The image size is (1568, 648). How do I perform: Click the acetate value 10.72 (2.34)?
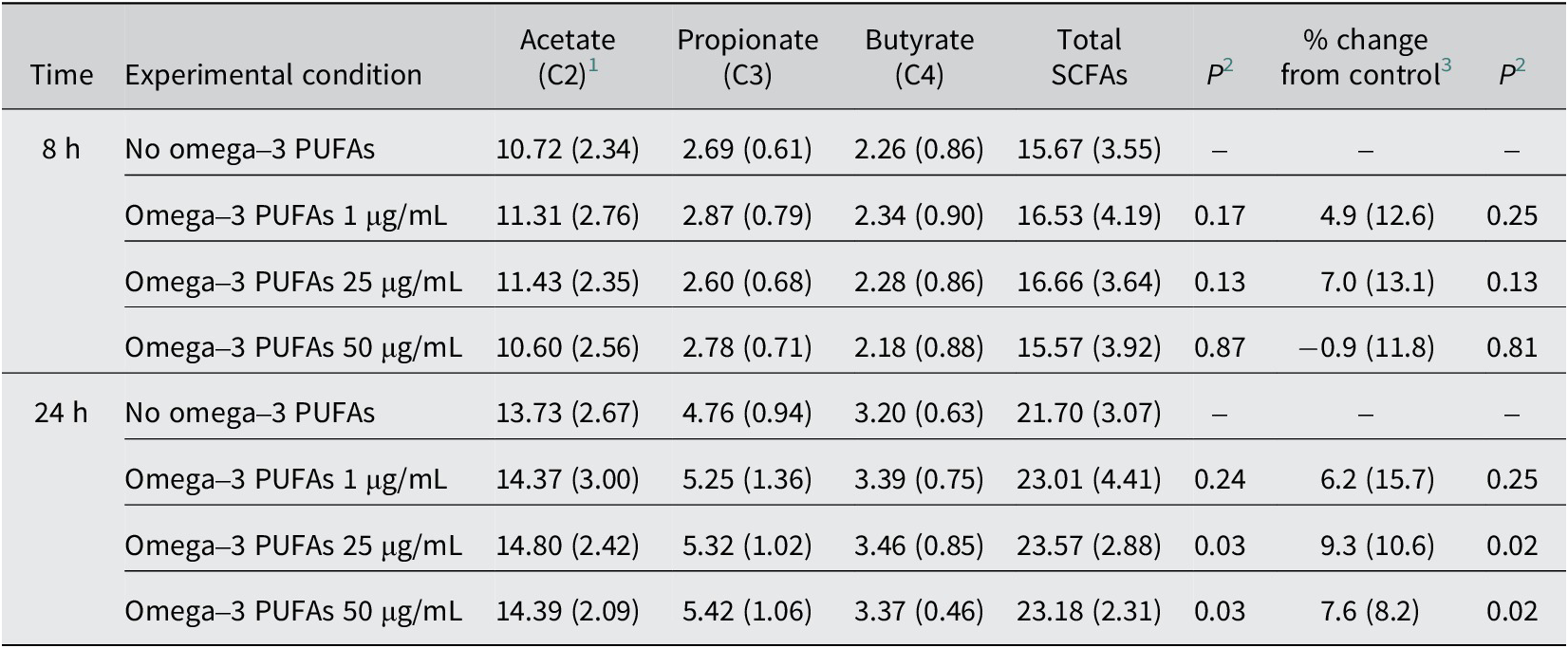pos(567,149)
